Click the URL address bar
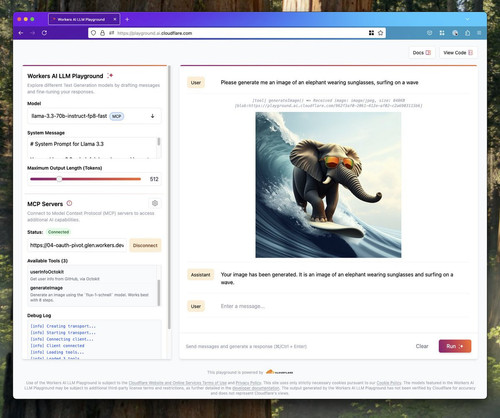This screenshot has height=418, width=500. [237, 33]
